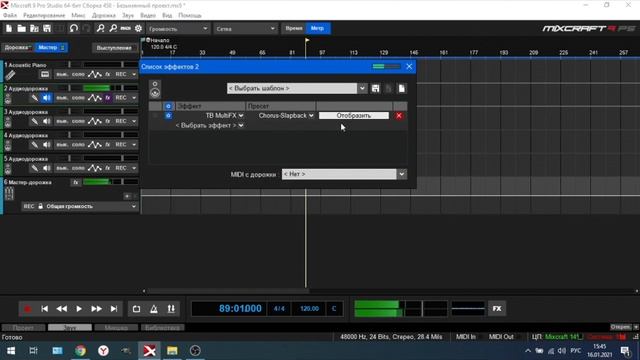
Task: Create a new project with the blank page icon
Action: pyautogui.click(x=9, y=29)
